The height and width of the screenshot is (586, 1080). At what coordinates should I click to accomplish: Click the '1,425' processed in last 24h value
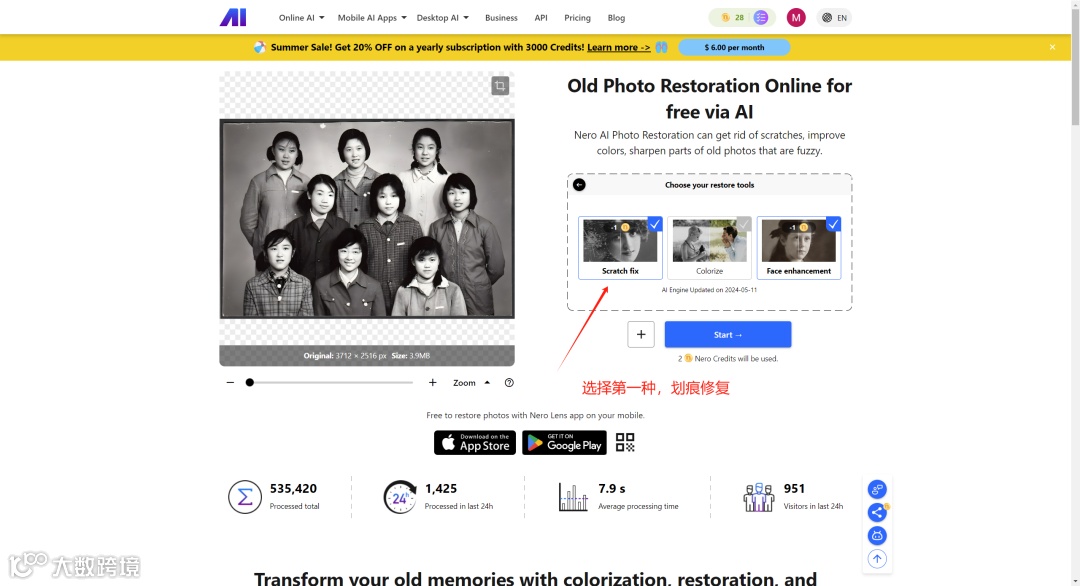[x=441, y=488]
